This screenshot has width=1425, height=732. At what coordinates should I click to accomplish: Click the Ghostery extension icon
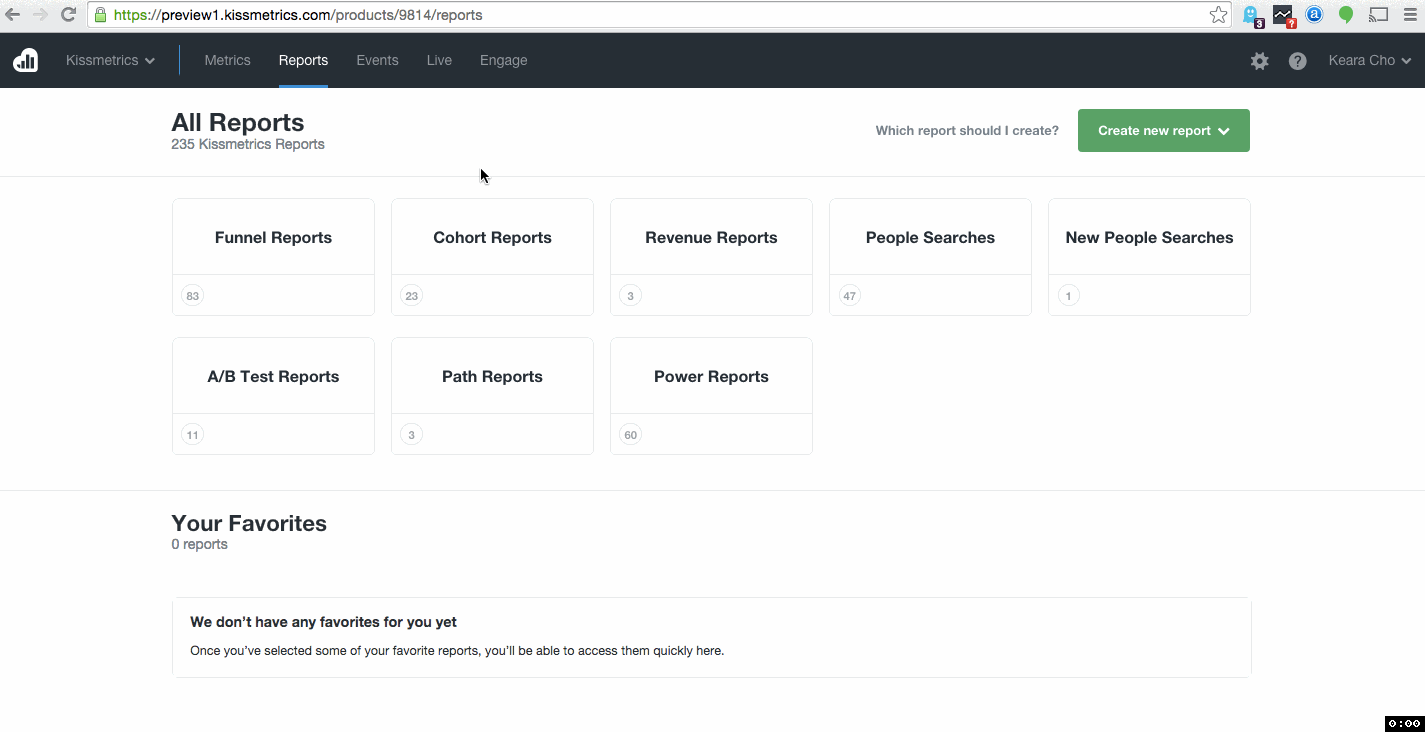[x=1251, y=15]
